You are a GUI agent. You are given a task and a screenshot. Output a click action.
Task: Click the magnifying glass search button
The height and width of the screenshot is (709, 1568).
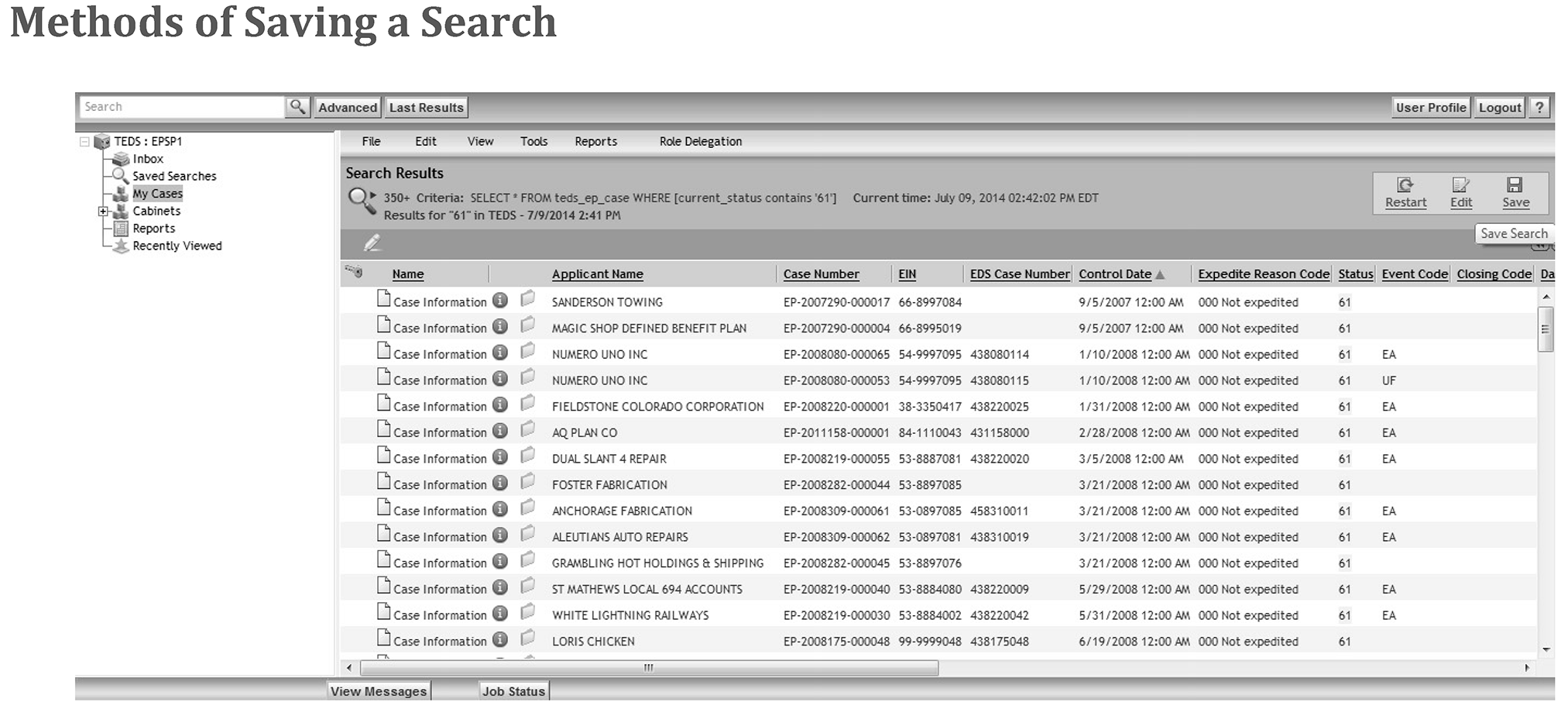pyautogui.click(x=297, y=107)
